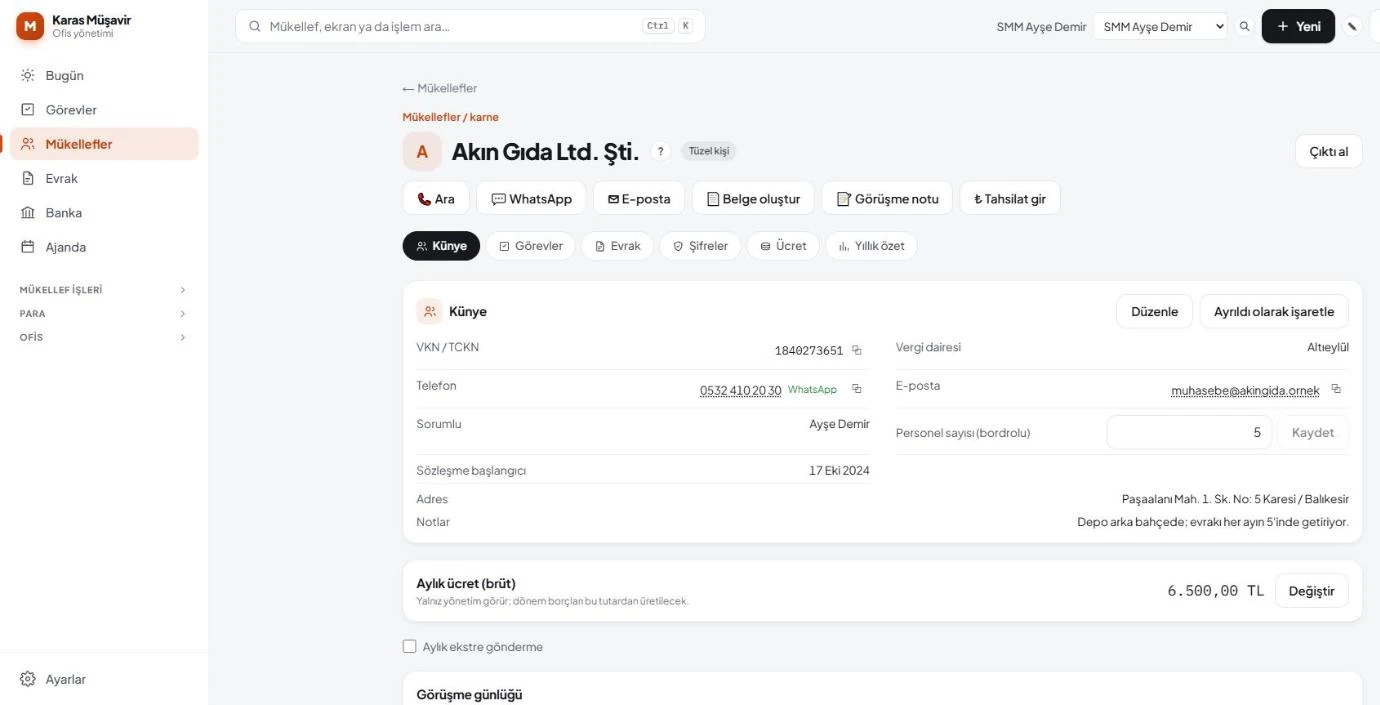The height and width of the screenshot is (705, 1380).
Task: Select the Künye tab
Action: (441, 246)
